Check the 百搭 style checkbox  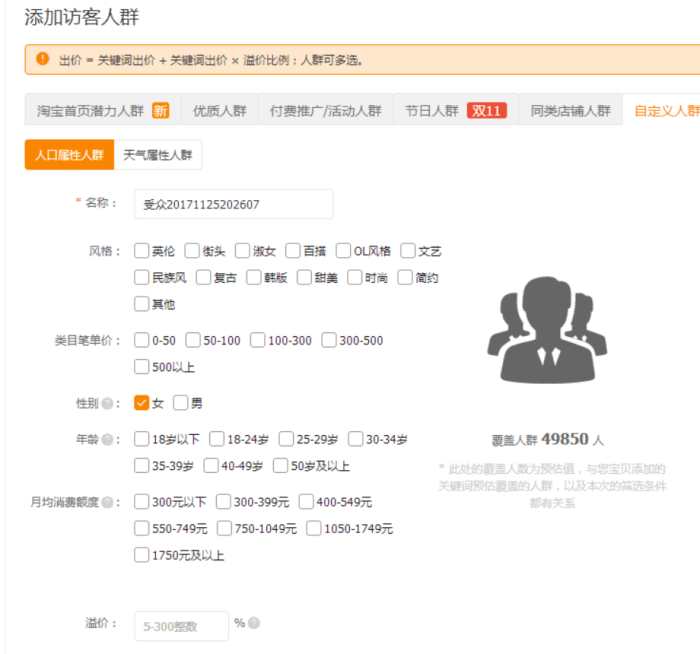click(x=293, y=251)
